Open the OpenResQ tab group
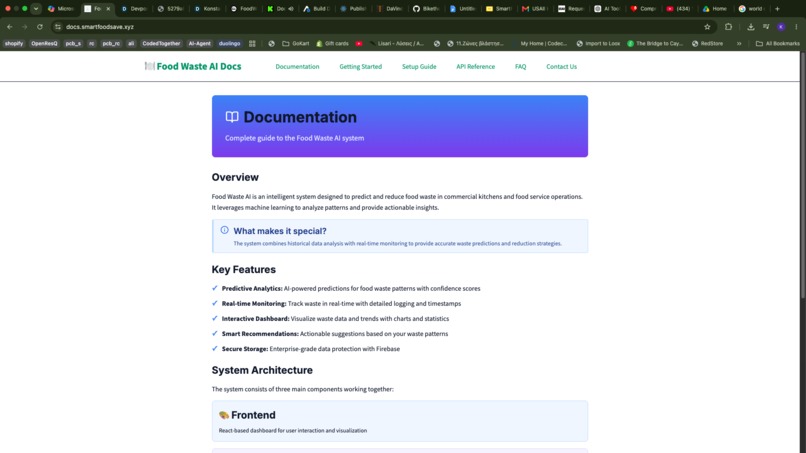 point(44,44)
